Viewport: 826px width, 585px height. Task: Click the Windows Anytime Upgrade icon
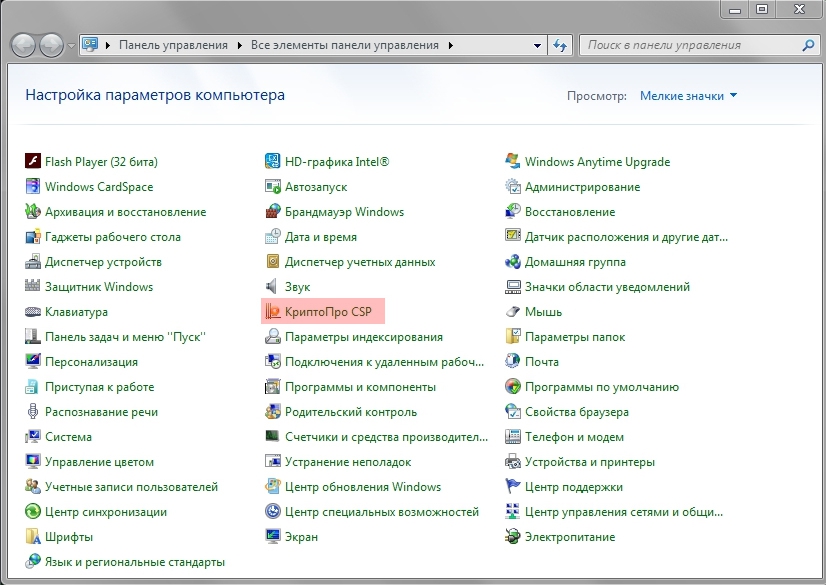[513, 161]
